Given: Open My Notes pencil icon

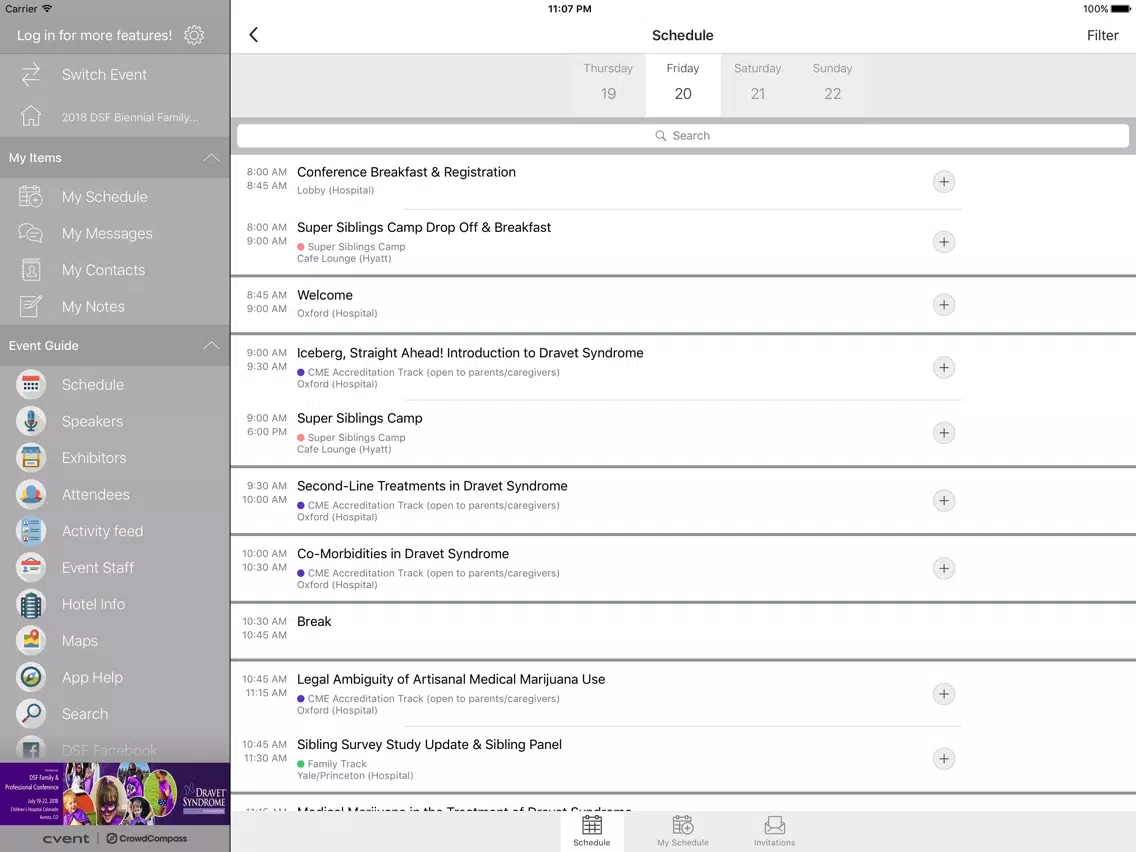Looking at the screenshot, I should [x=30, y=306].
